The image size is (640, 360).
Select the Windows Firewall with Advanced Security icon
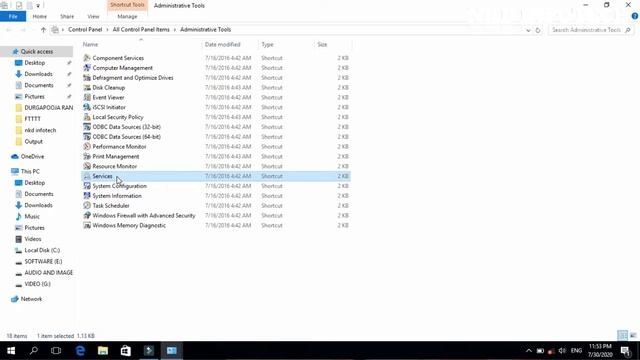pyautogui.click(x=87, y=215)
